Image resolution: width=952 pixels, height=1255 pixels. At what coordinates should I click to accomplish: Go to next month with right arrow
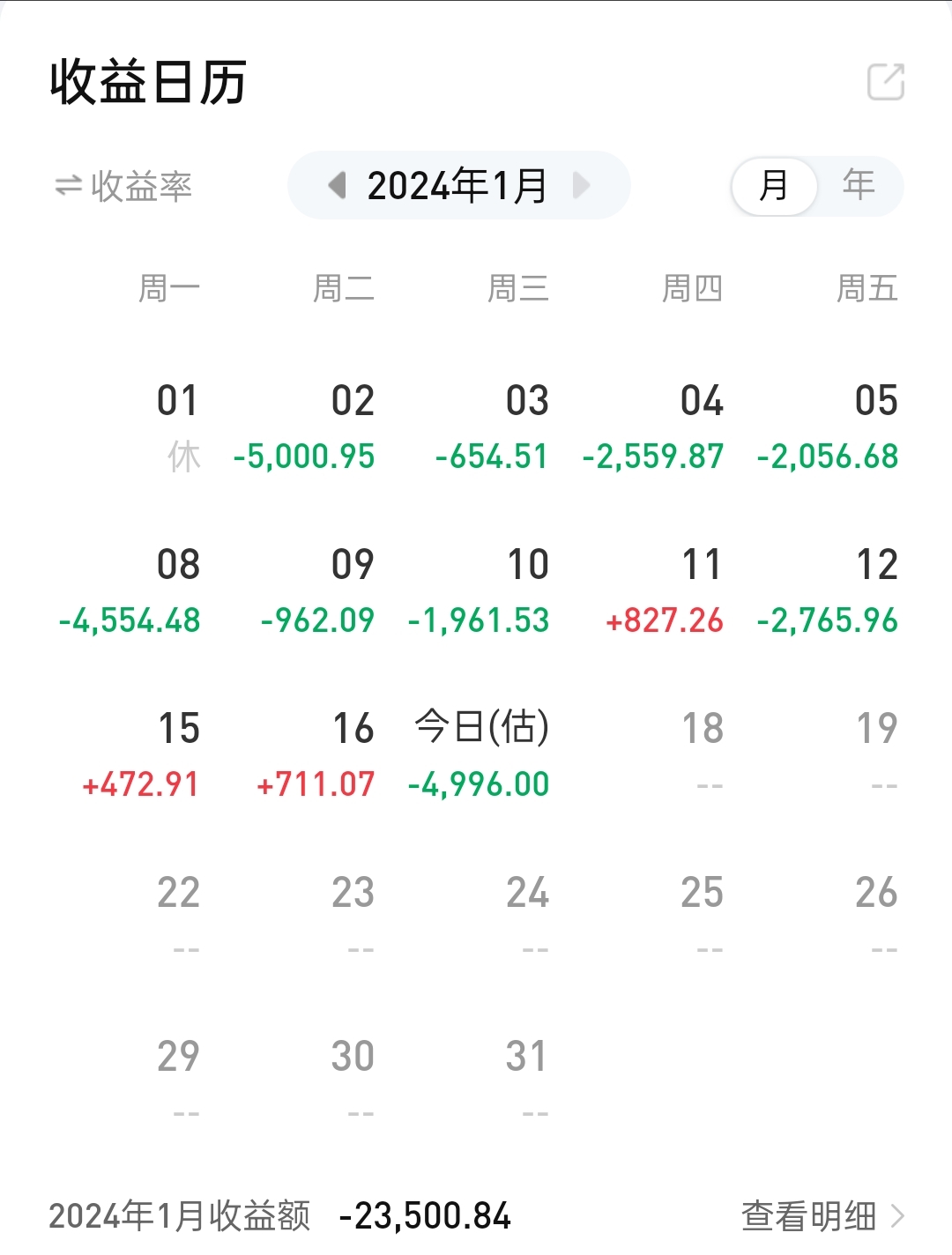581,185
